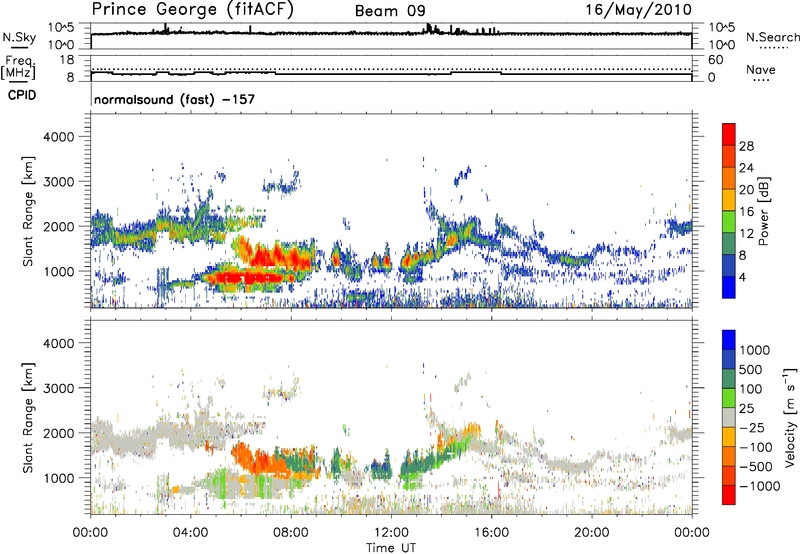The width and height of the screenshot is (800, 554).
Task: Click 'Slant Range [km]' label of velocity plot
Action: (x=28, y=418)
